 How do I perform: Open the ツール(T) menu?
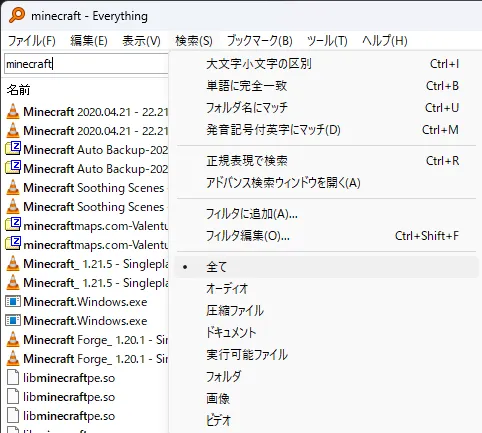click(327, 41)
